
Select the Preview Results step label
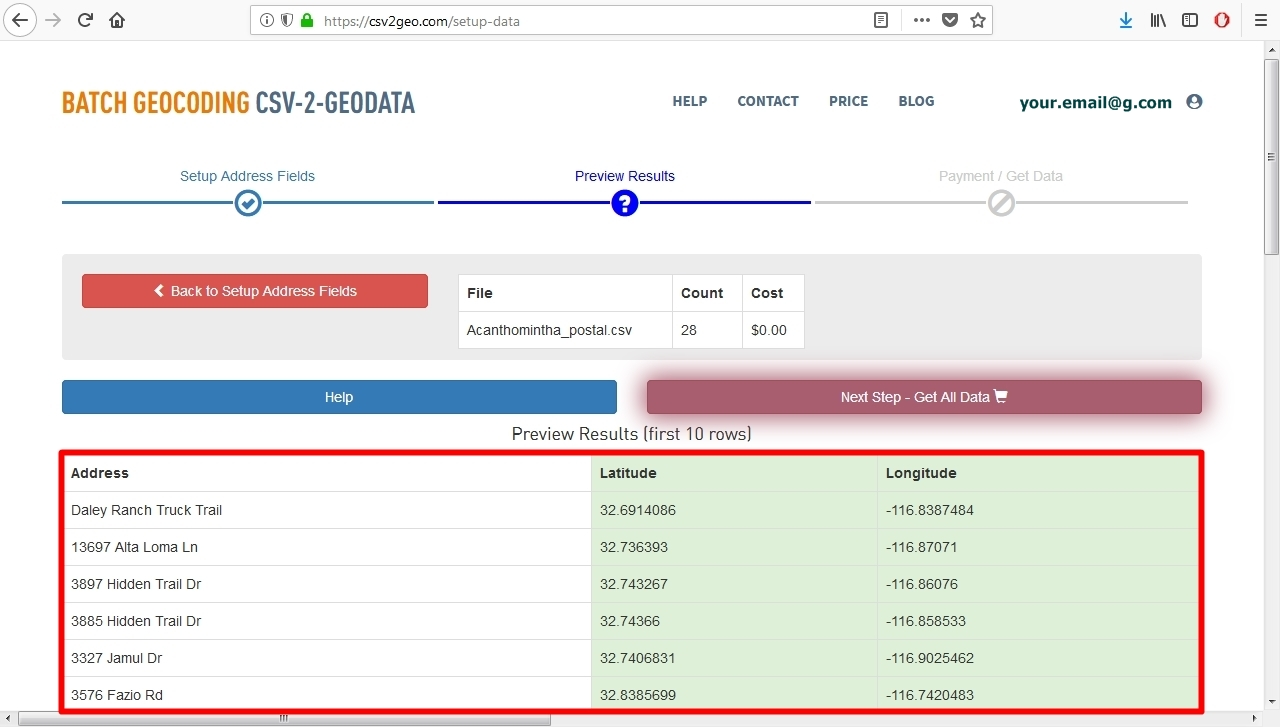[625, 176]
